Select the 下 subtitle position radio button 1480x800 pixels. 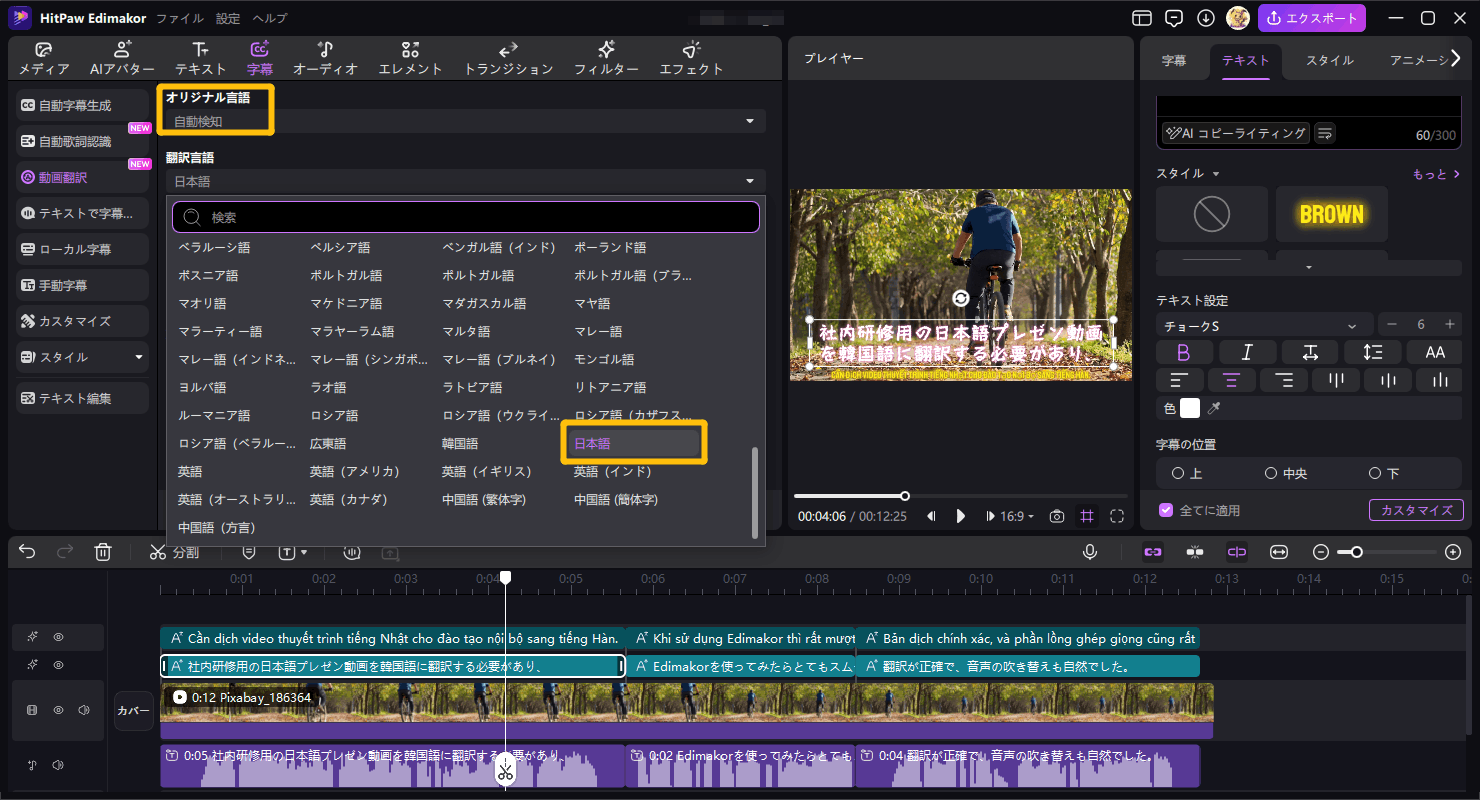pos(1377,473)
